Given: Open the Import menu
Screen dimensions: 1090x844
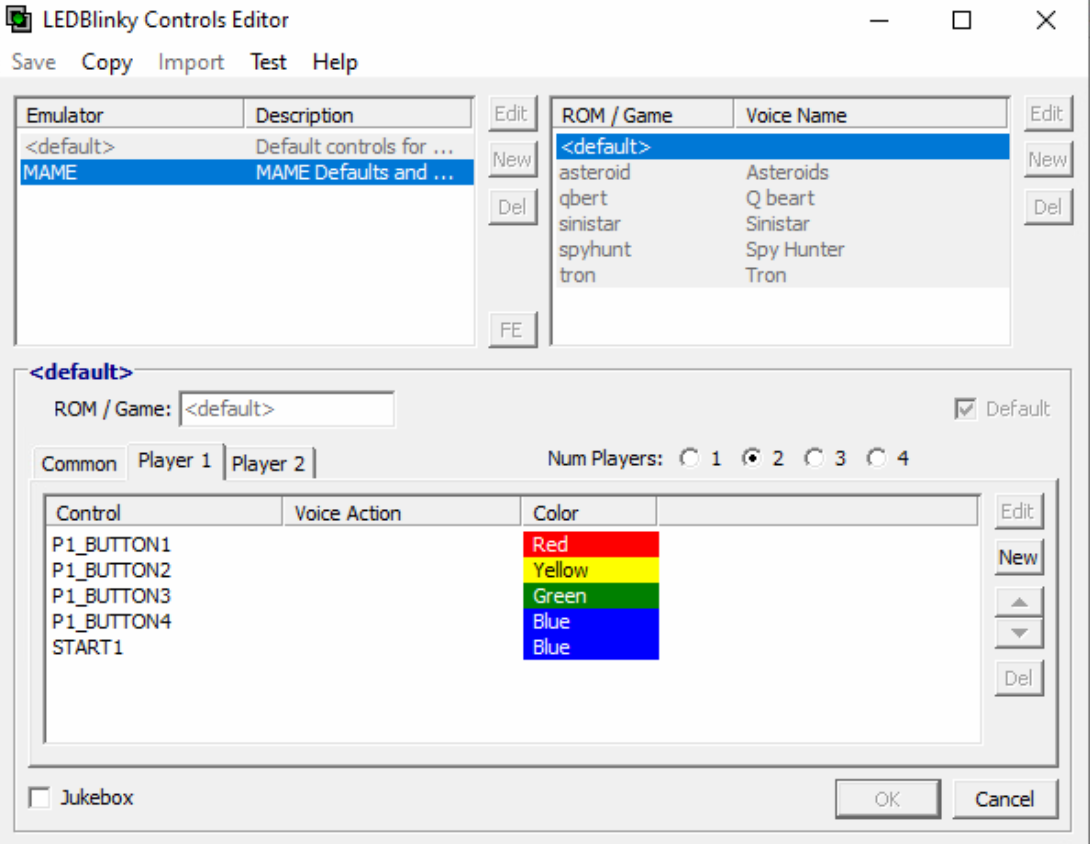Looking at the screenshot, I should coord(190,62).
